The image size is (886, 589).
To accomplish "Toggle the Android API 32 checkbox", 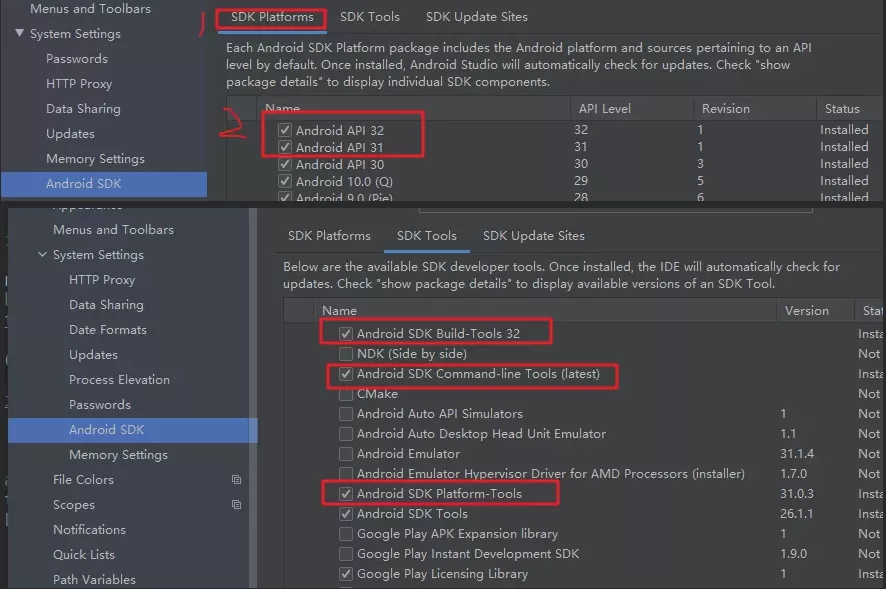I will pos(285,130).
